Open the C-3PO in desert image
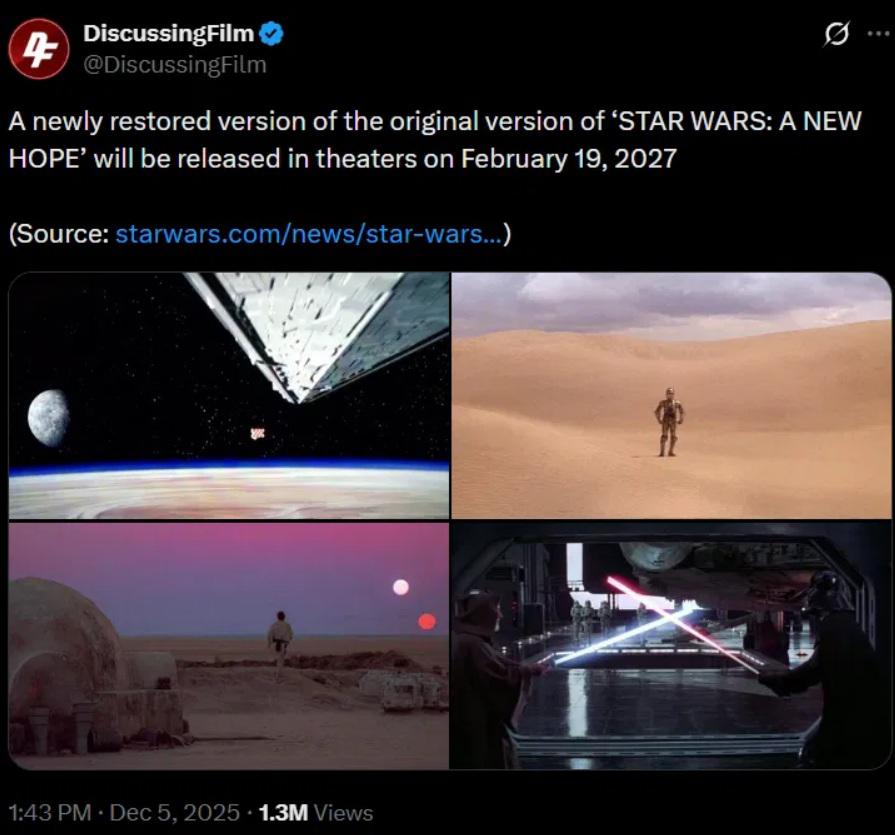895x835 pixels. [671, 396]
